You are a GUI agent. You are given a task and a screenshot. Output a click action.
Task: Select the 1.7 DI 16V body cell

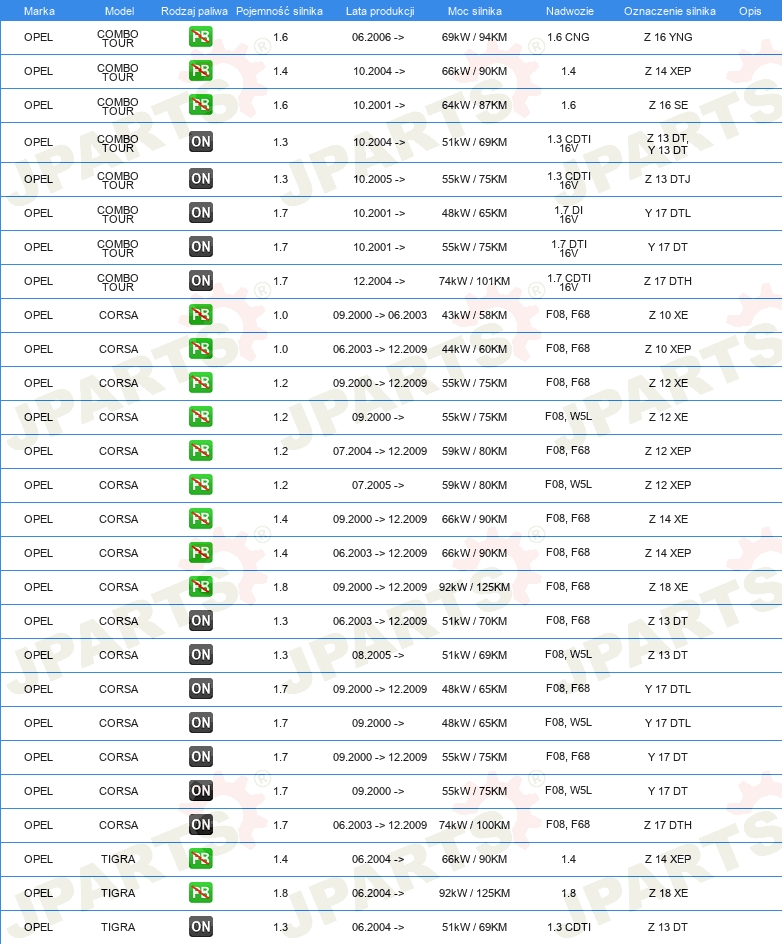(569, 214)
